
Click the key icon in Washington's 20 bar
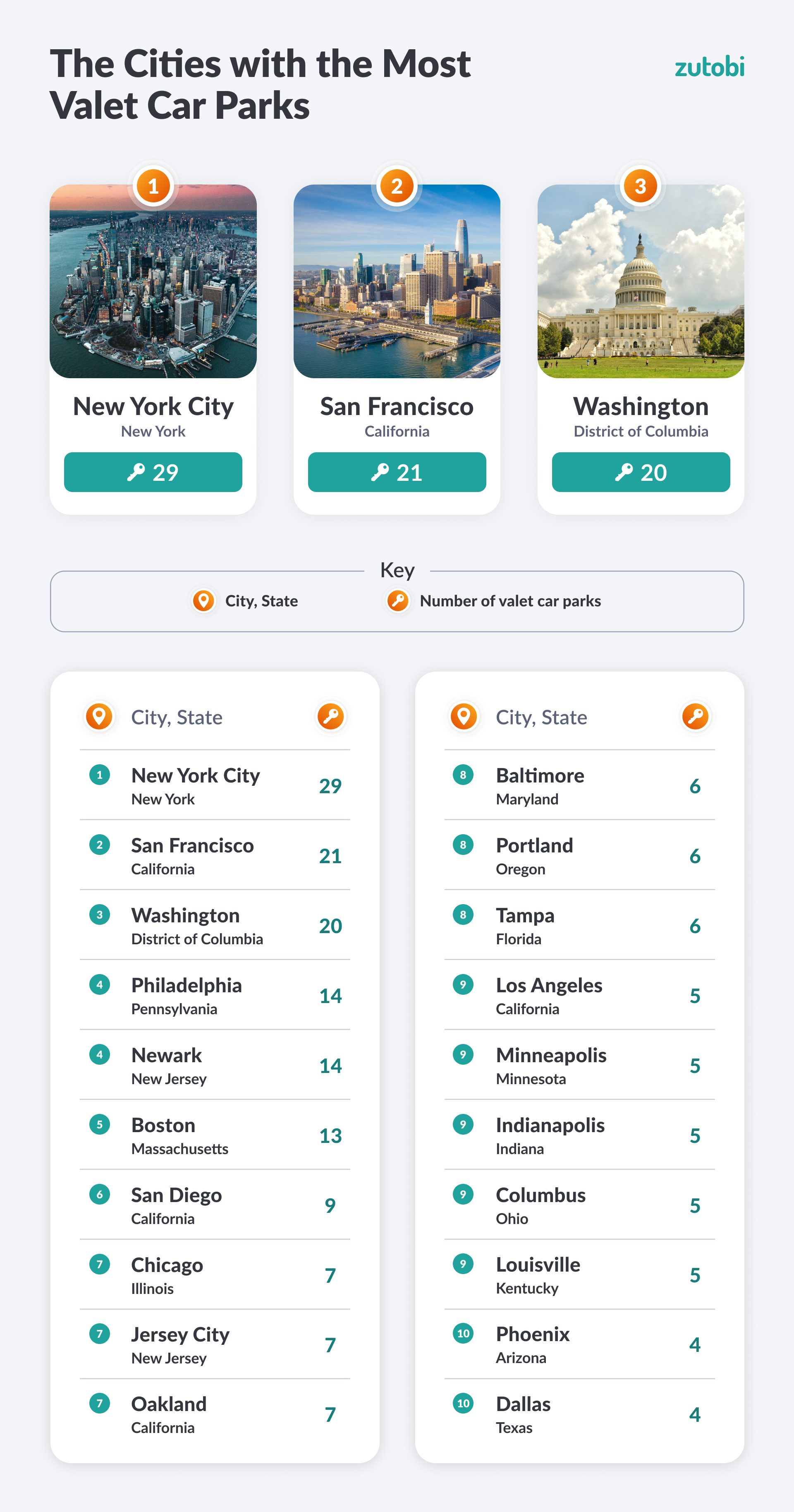[623, 472]
